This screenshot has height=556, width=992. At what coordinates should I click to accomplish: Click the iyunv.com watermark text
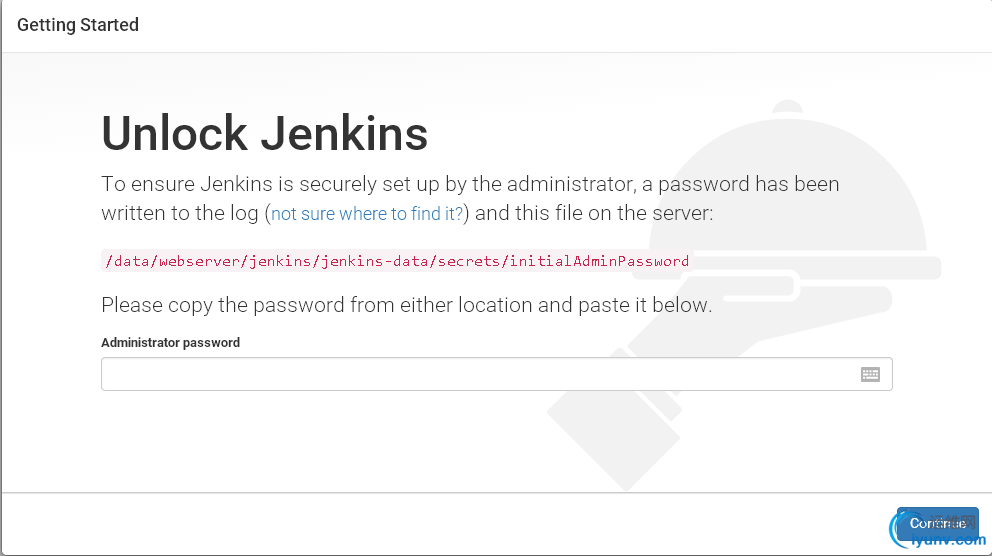point(948,540)
